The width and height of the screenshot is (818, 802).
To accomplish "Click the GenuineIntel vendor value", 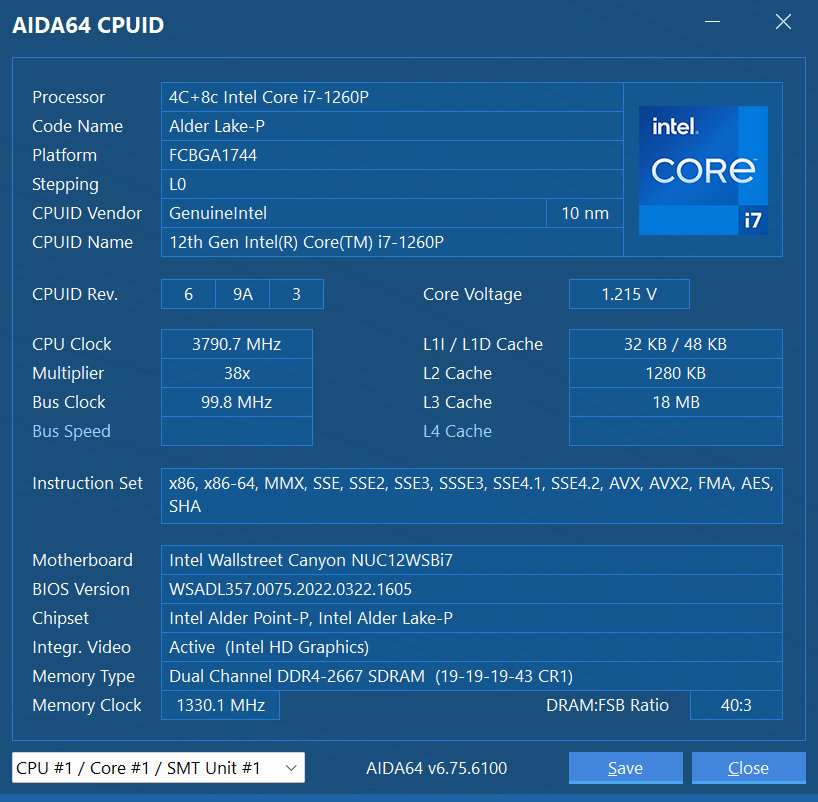I will click(x=354, y=213).
